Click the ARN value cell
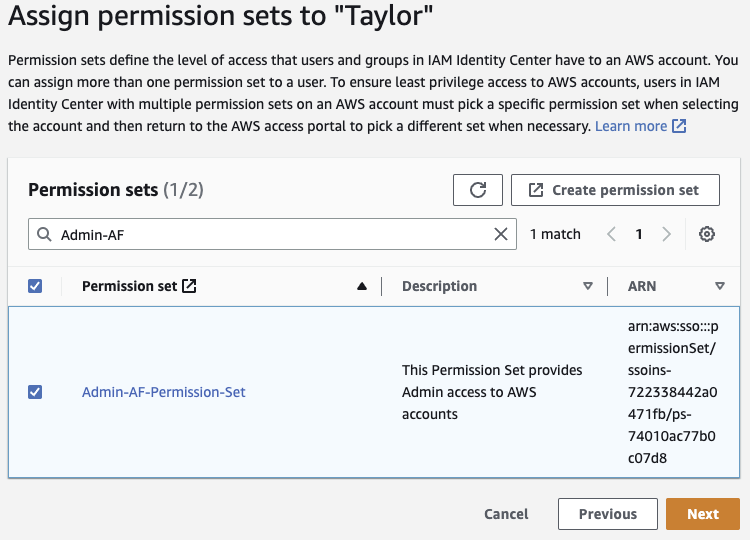Viewport: 750px width, 540px height. click(673, 392)
